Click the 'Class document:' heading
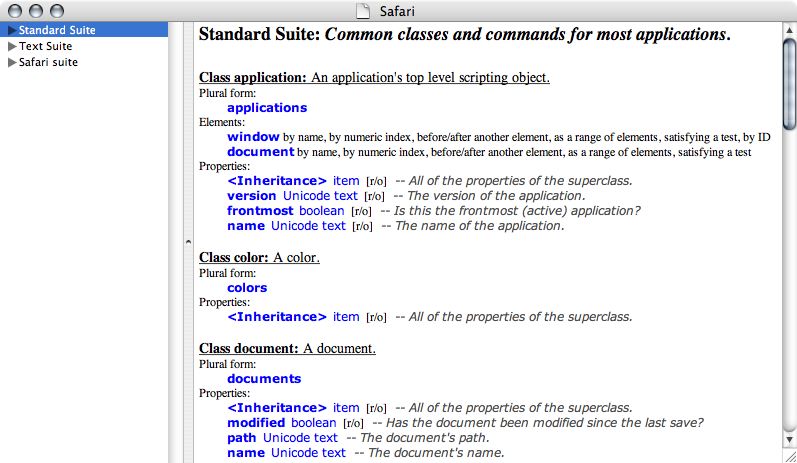The image size is (797, 463). 249,348
